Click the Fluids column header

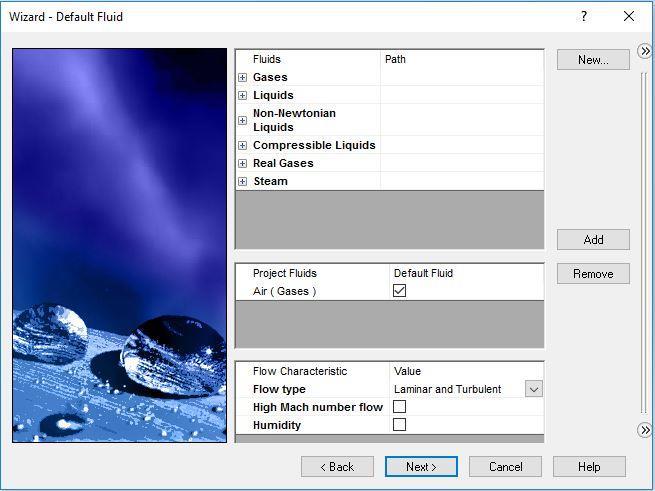pyautogui.click(x=267, y=59)
